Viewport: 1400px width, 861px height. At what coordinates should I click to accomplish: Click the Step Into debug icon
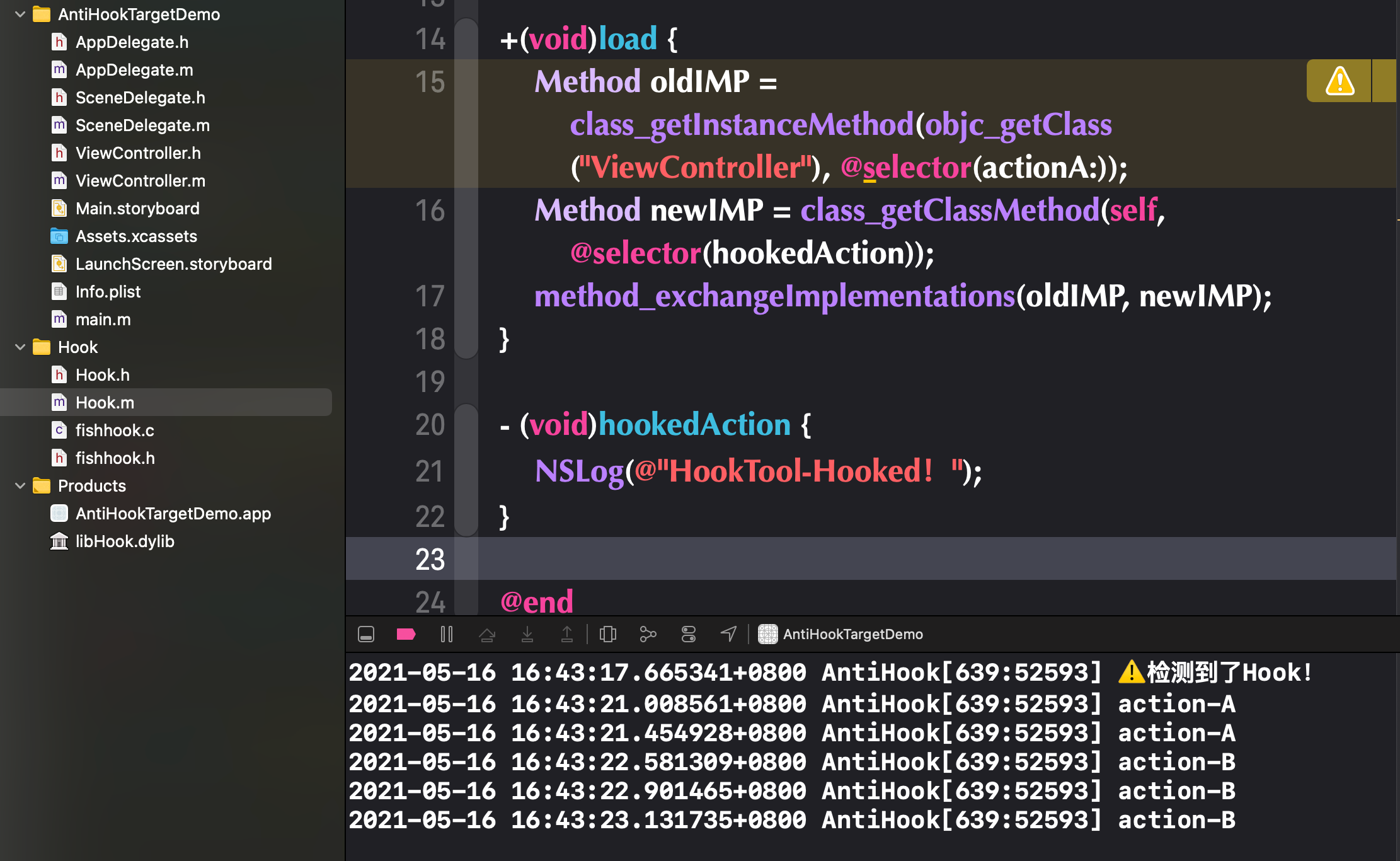click(527, 634)
